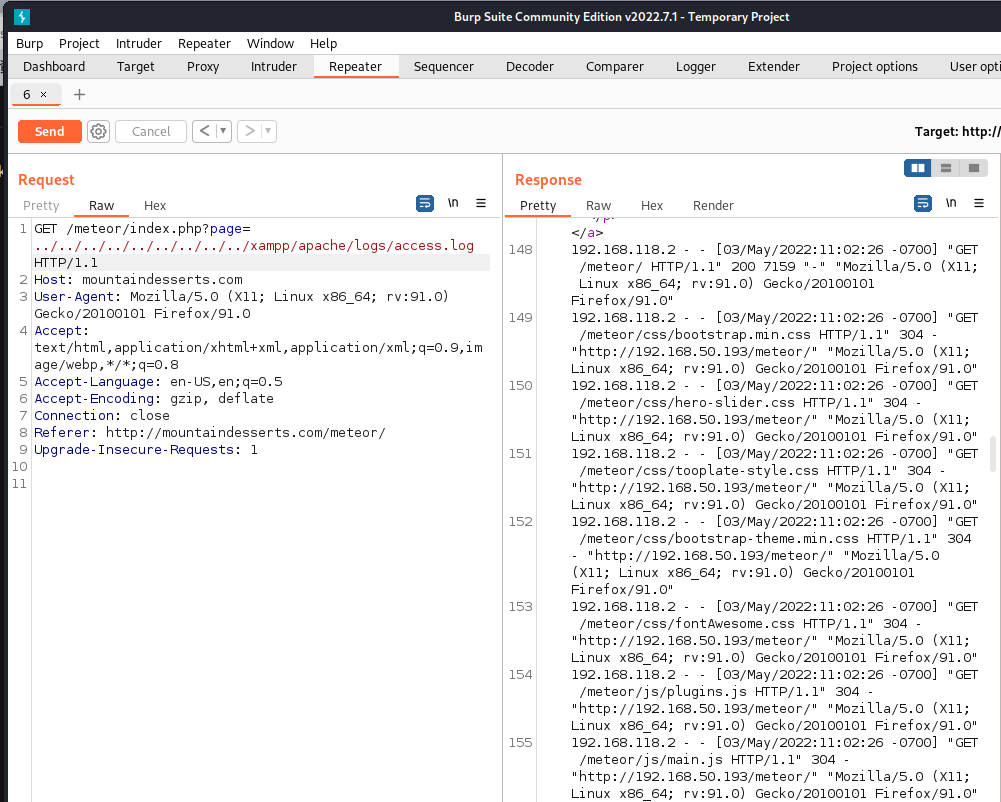Open the Project menu
Viewport: 1001px width, 802px height.
pyautogui.click(x=79, y=43)
